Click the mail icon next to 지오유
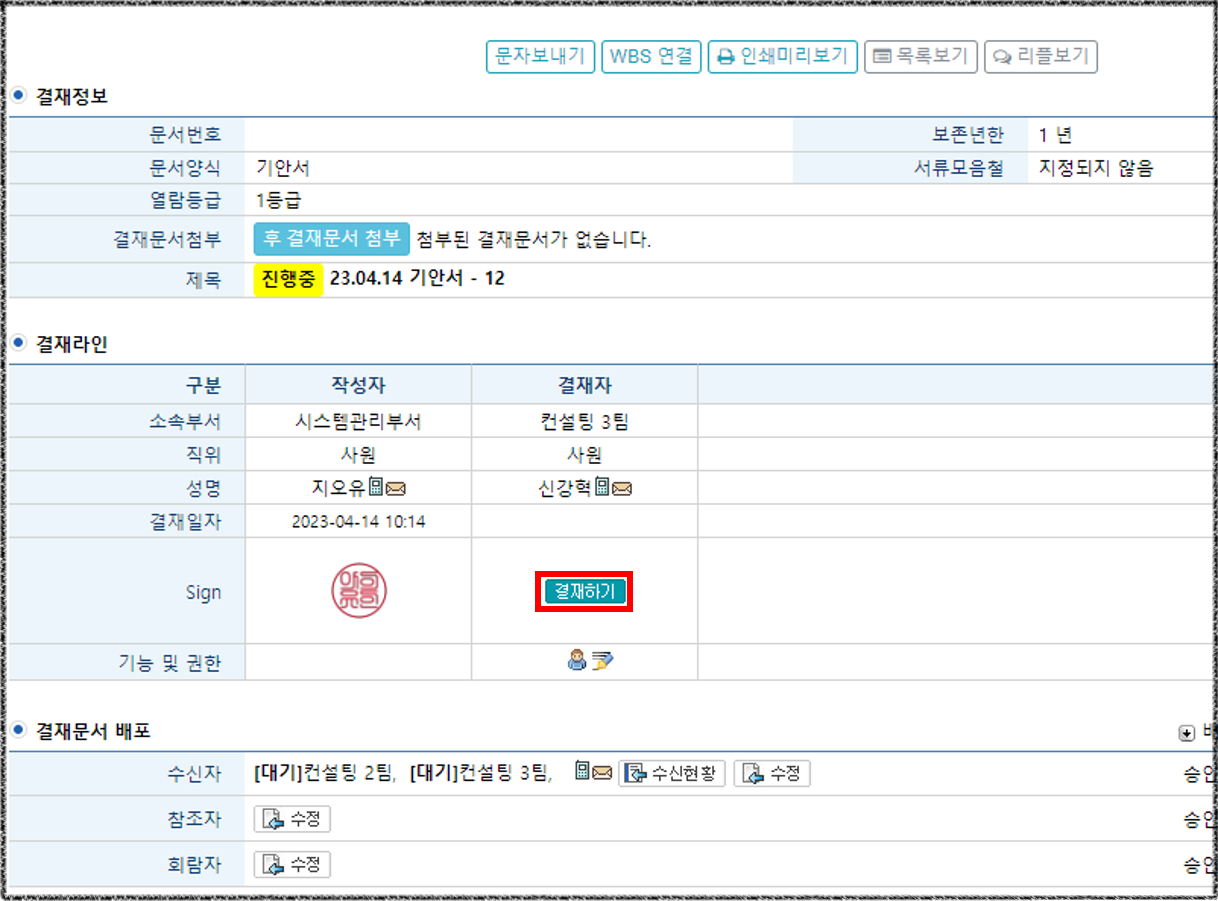This screenshot has width=1218, height=901. tap(395, 489)
